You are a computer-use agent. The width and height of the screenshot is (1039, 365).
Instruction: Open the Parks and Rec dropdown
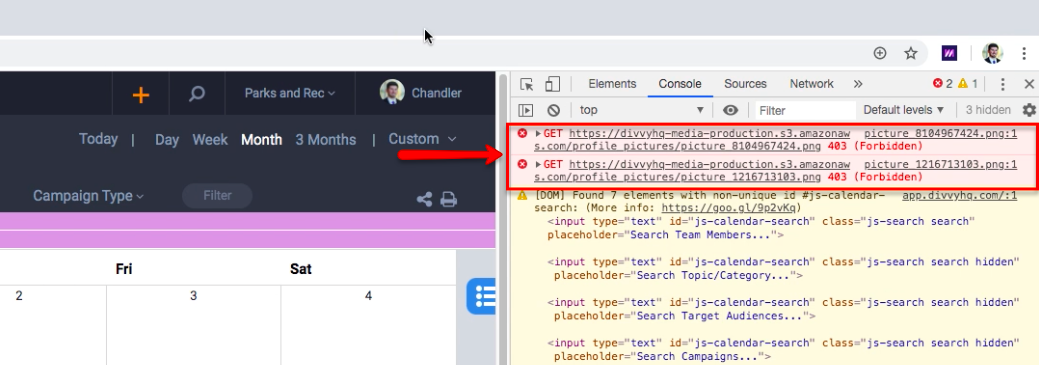point(290,93)
